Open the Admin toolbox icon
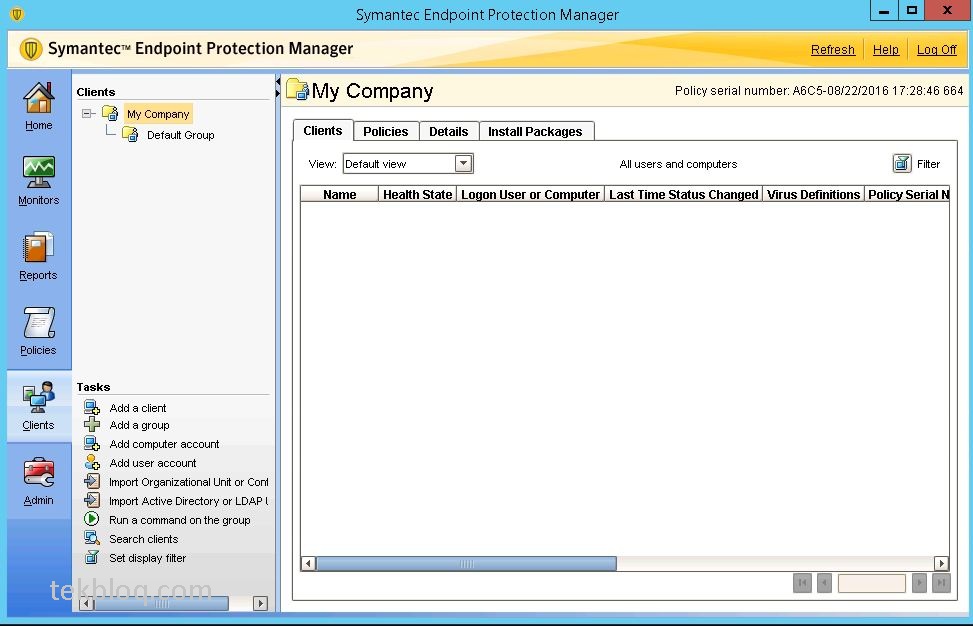Viewport: 973px width, 626px height. click(38, 473)
